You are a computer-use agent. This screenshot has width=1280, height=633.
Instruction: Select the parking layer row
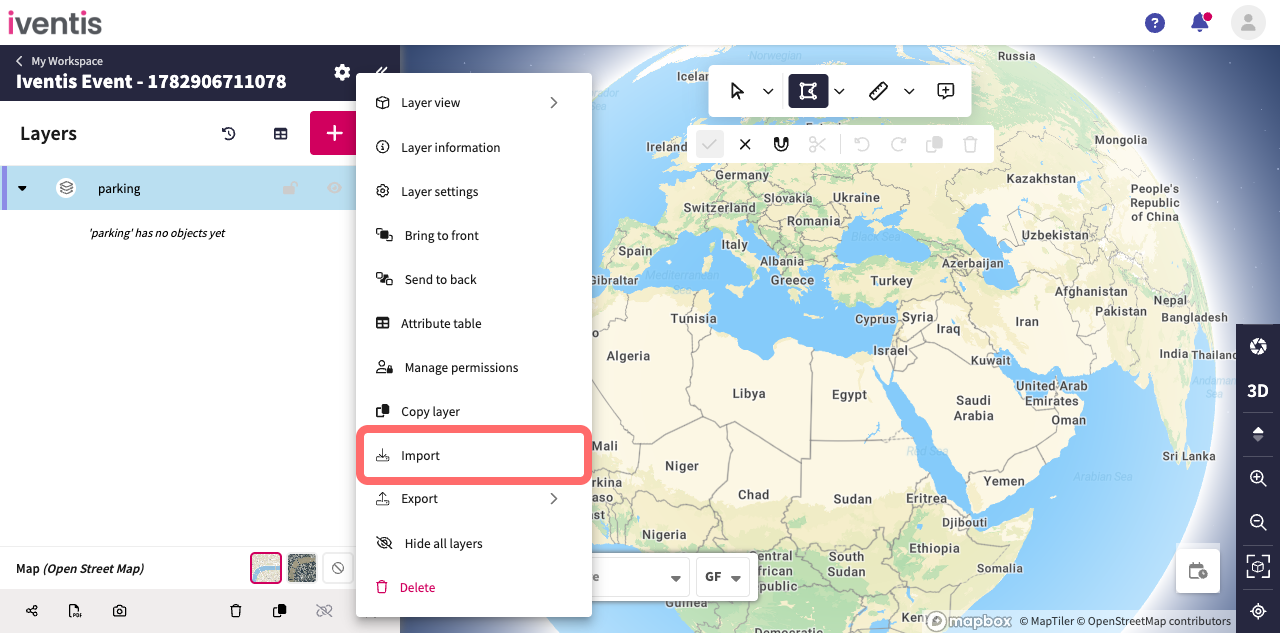point(180,188)
